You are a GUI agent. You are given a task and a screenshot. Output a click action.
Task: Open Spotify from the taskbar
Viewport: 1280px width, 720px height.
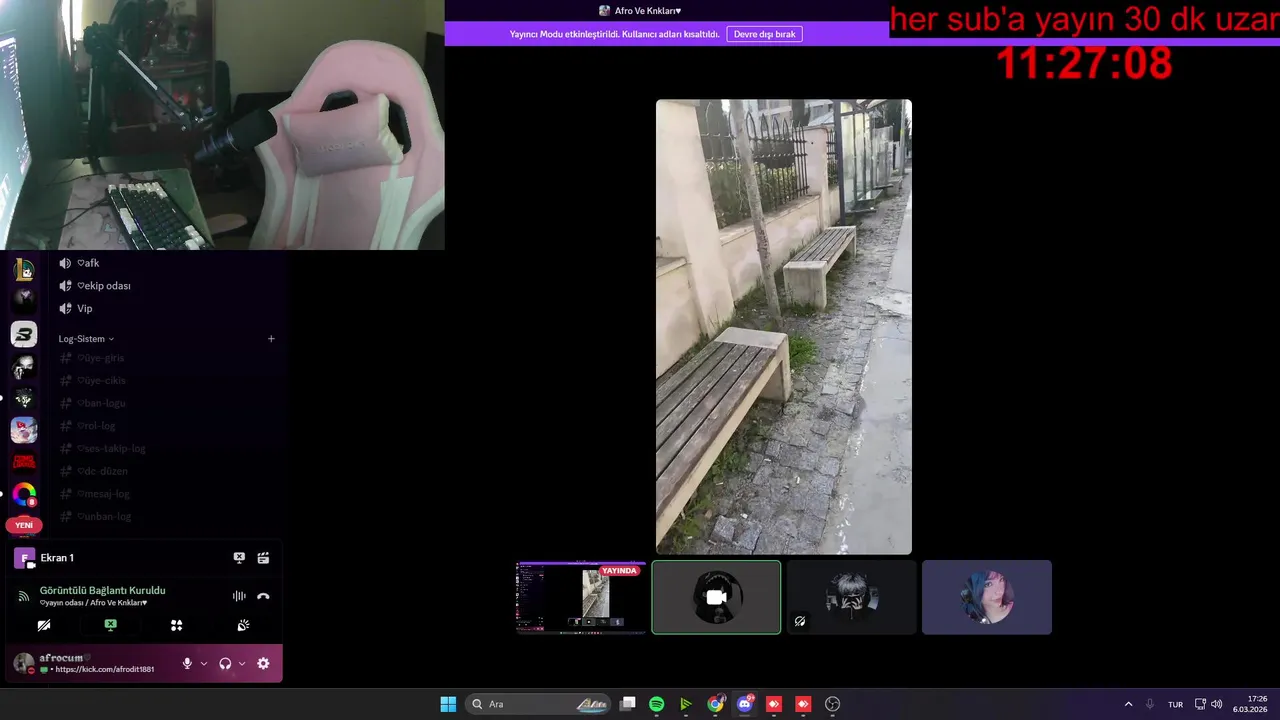click(657, 704)
